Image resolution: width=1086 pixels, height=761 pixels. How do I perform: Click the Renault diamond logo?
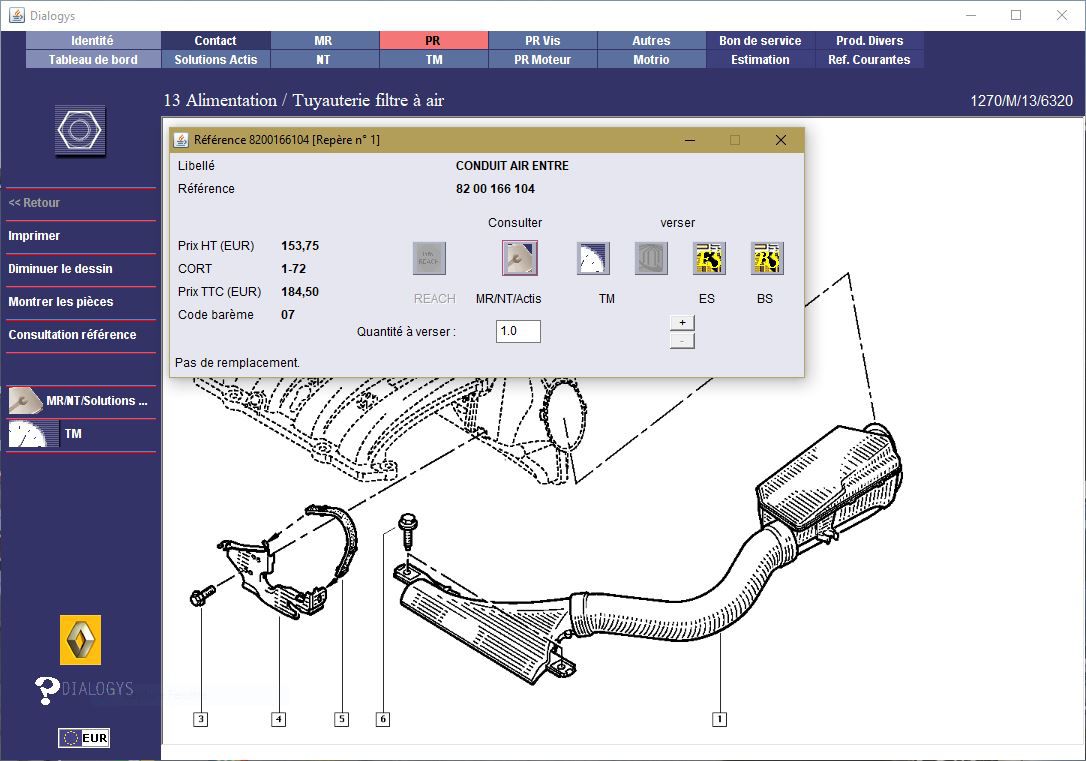coord(80,640)
